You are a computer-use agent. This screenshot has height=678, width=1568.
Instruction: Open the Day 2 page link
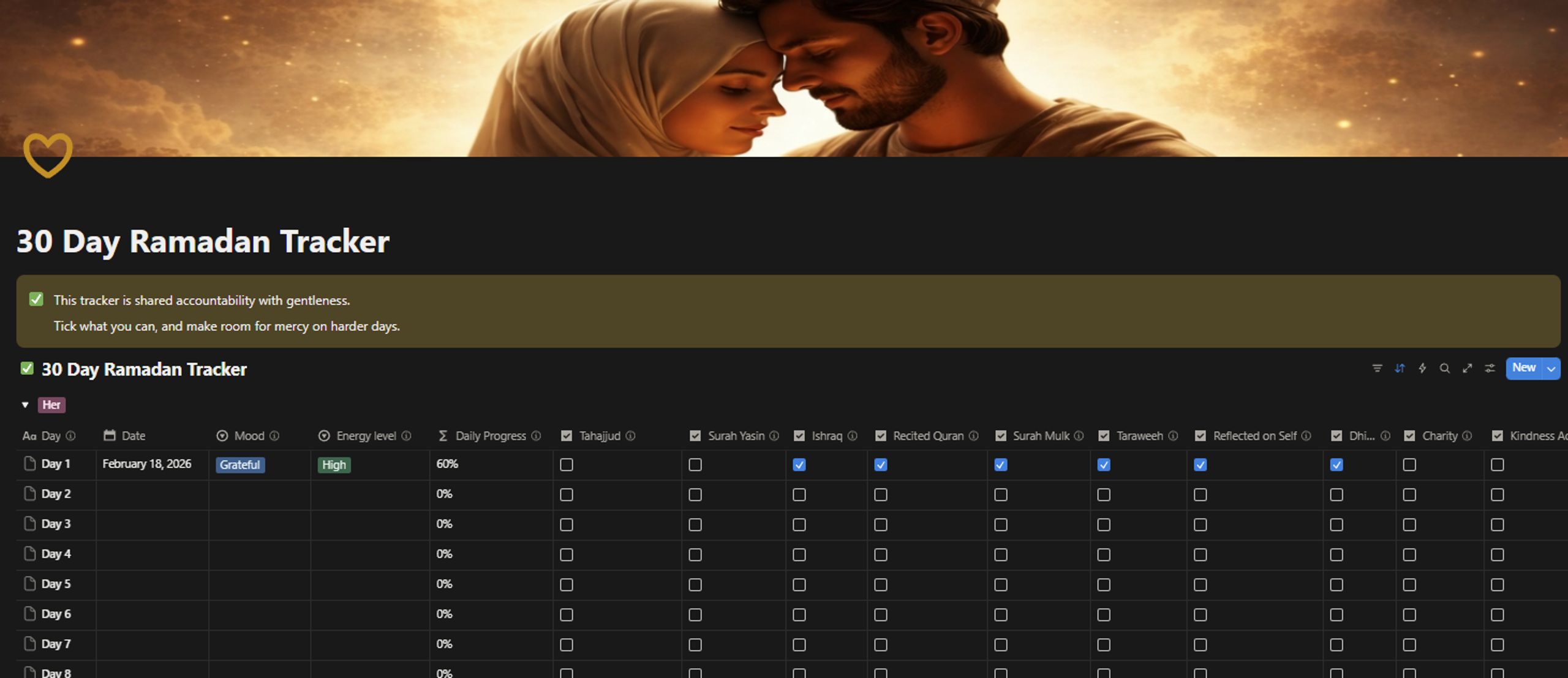click(56, 494)
